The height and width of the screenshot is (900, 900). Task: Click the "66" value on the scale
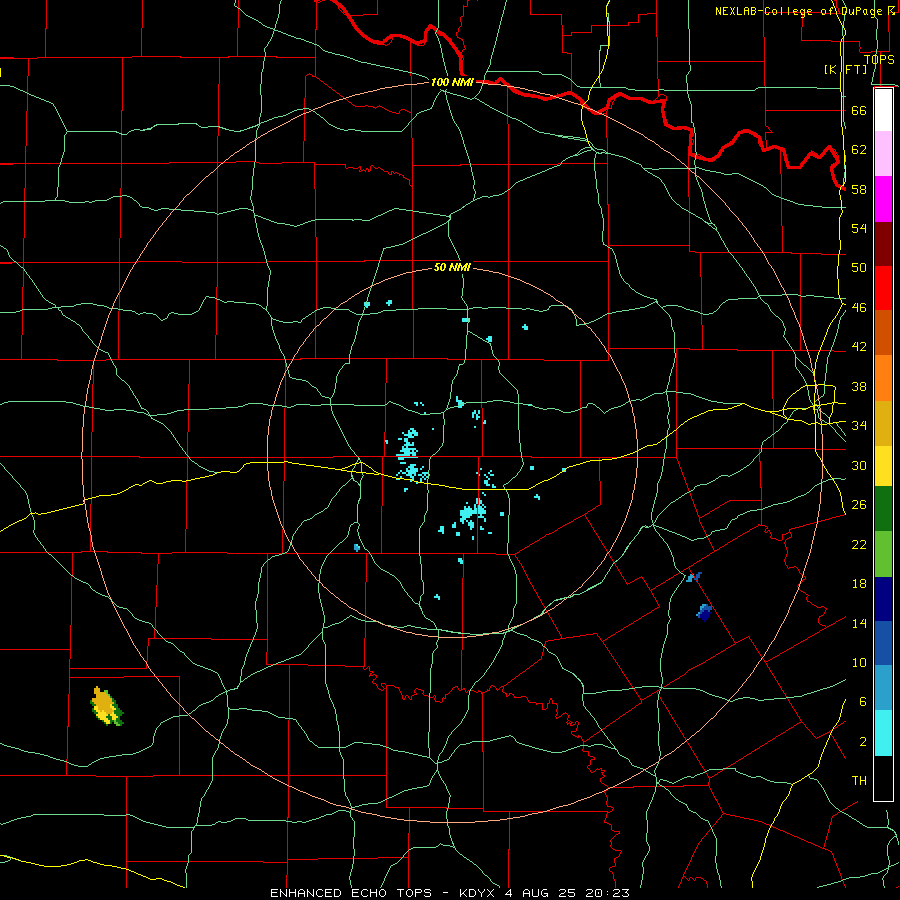pyautogui.click(x=859, y=110)
